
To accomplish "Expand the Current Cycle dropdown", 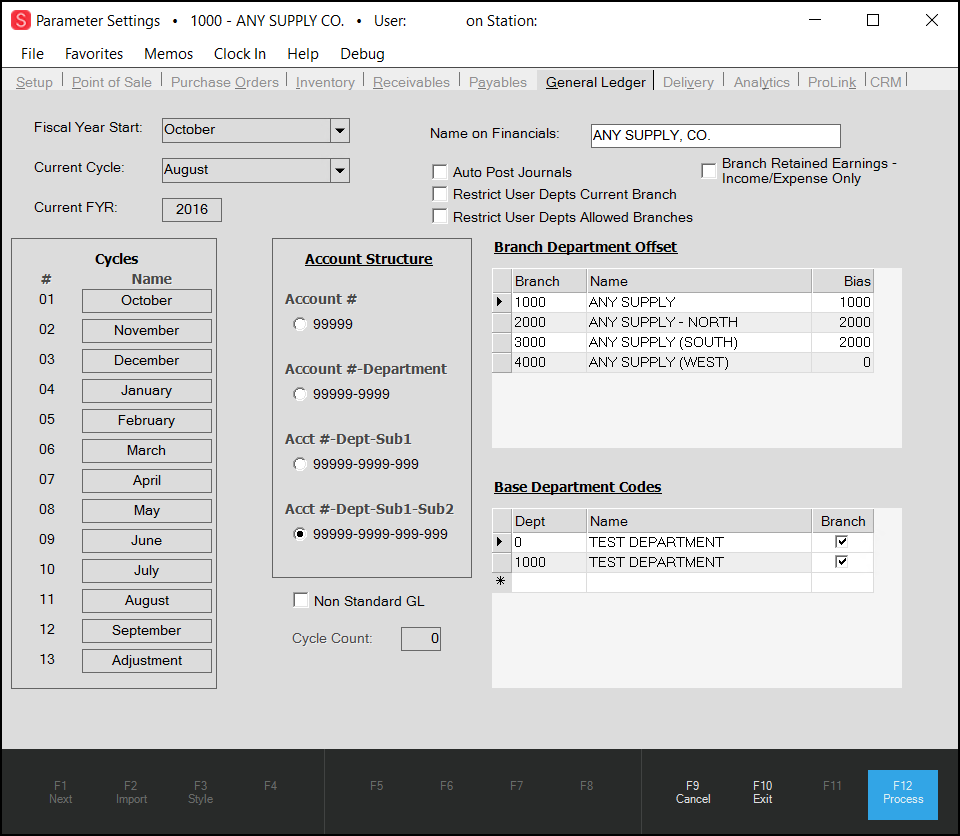I will click(340, 170).
